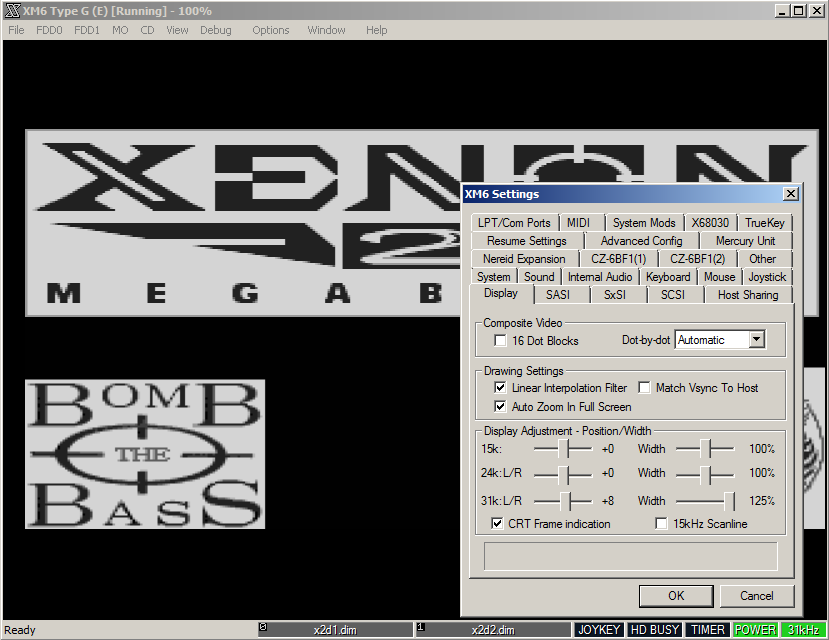Toggle CRT Frame indication checkbox
Screen dimensions: 829x640
point(497,523)
